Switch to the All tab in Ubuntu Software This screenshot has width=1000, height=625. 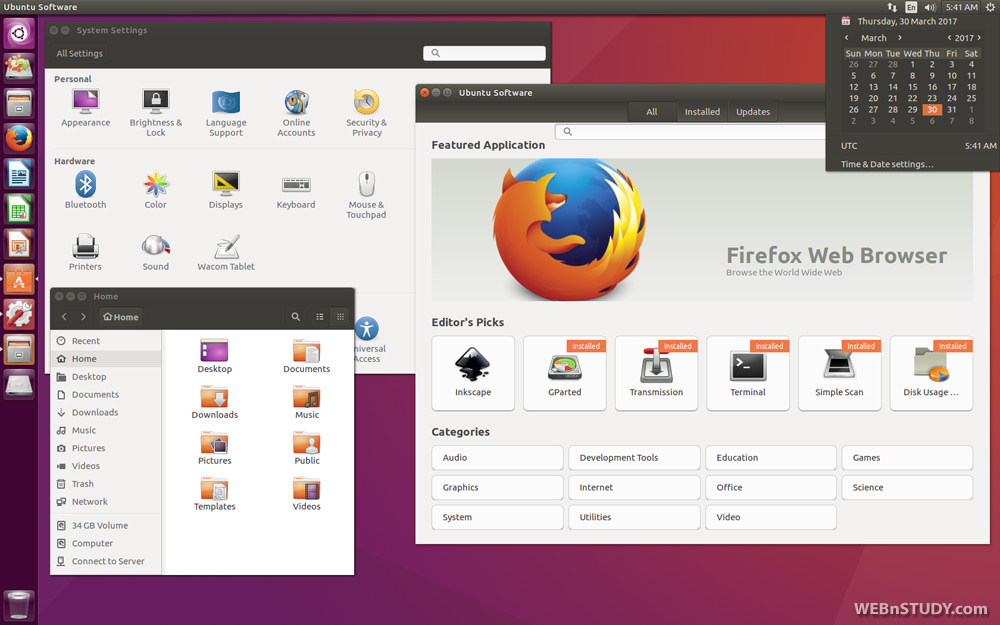[x=652, y=112]
